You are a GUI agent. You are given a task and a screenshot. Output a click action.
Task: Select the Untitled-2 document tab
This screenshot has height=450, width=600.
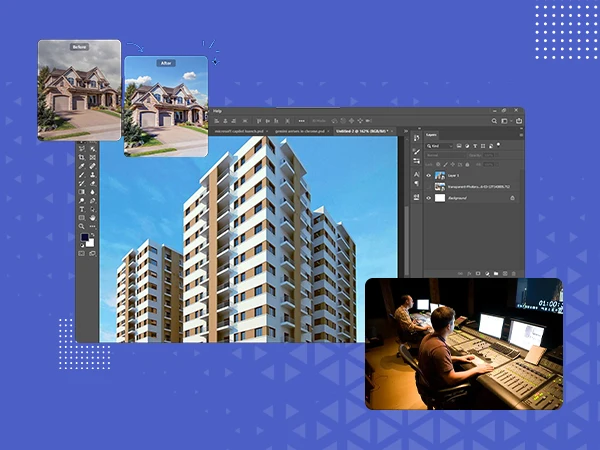click(362, 131)
